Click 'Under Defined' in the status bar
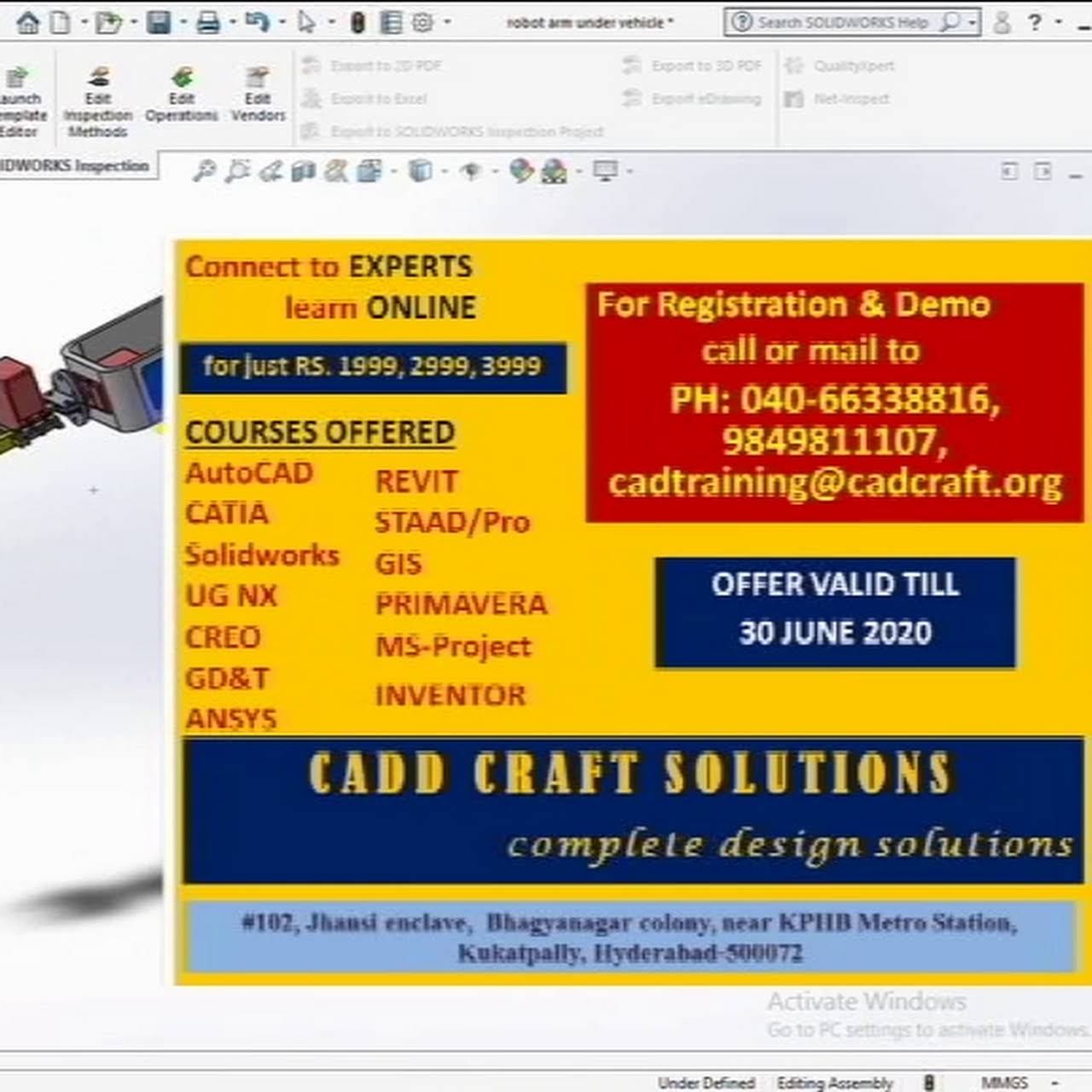 (706, 1083)
